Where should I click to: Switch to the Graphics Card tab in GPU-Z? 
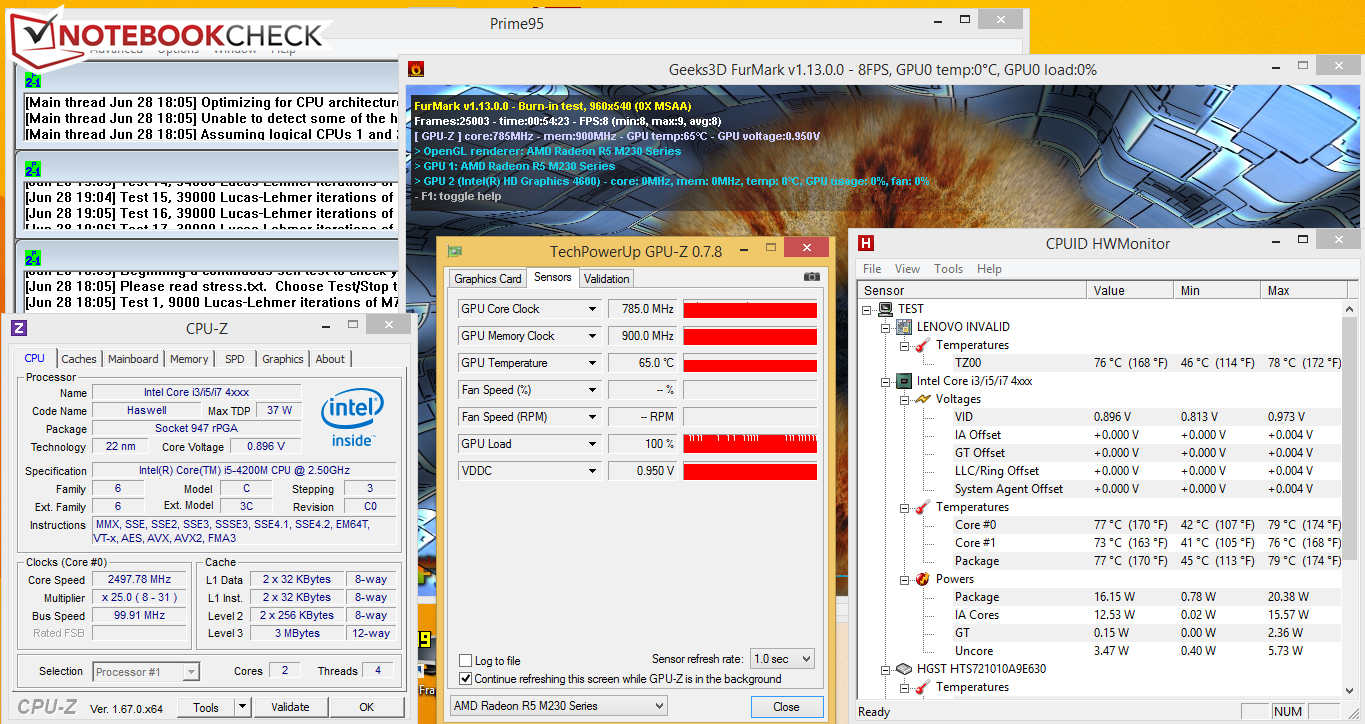coord(488,279)
